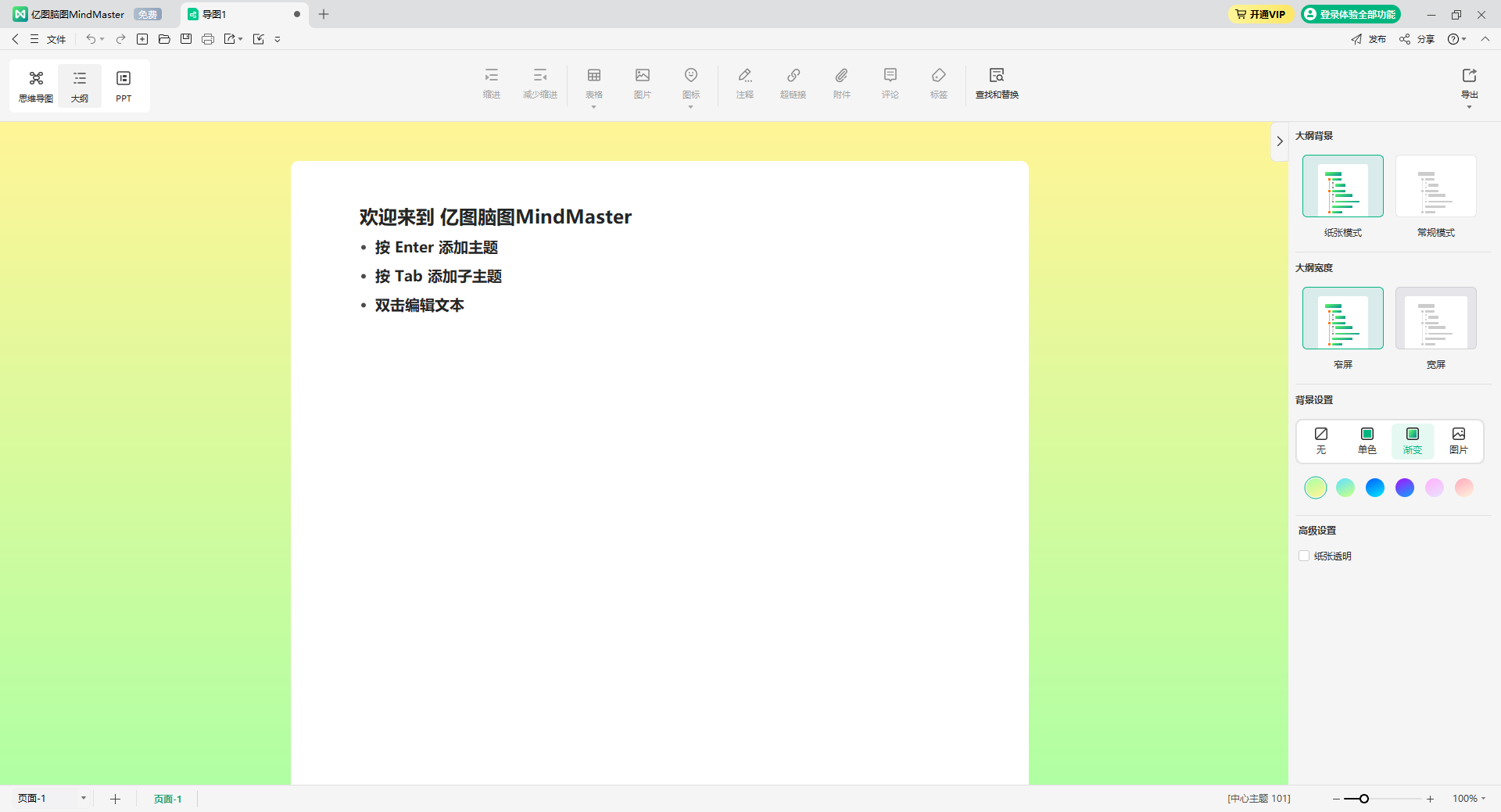The image size is (1501, 812).
Task: Switch to 大纲 outline view
Action: (x=80, y=86)
